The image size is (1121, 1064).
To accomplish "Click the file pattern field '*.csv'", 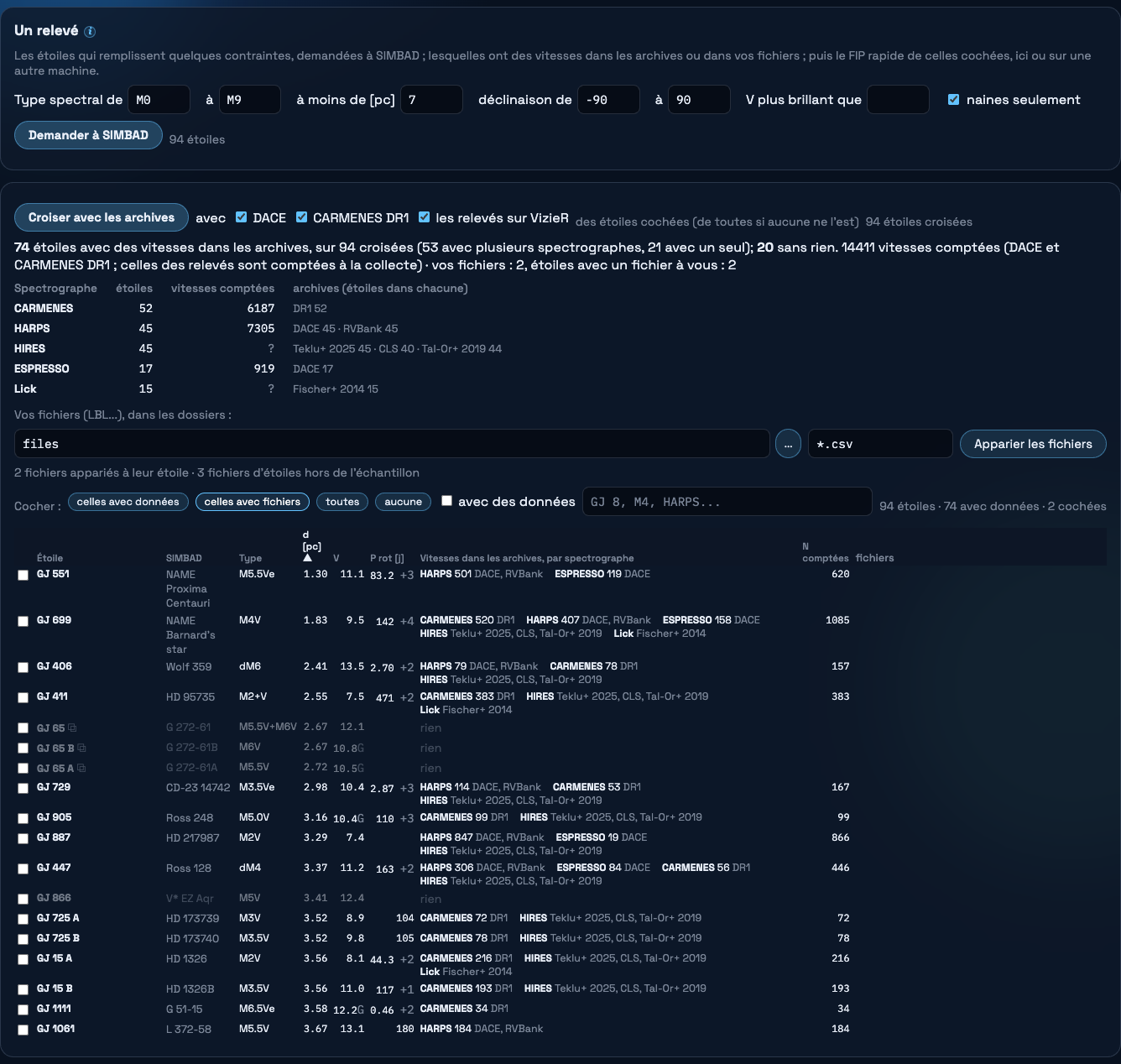I will point(880,444).
